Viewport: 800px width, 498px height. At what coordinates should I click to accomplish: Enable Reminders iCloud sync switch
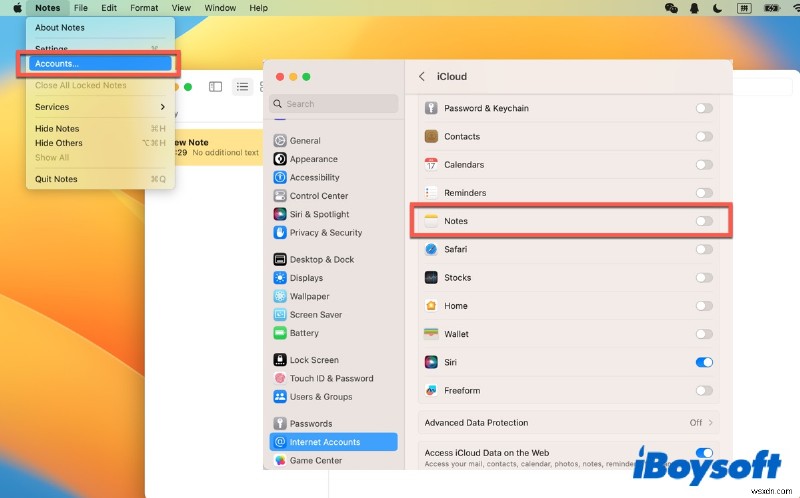[704, 193]
